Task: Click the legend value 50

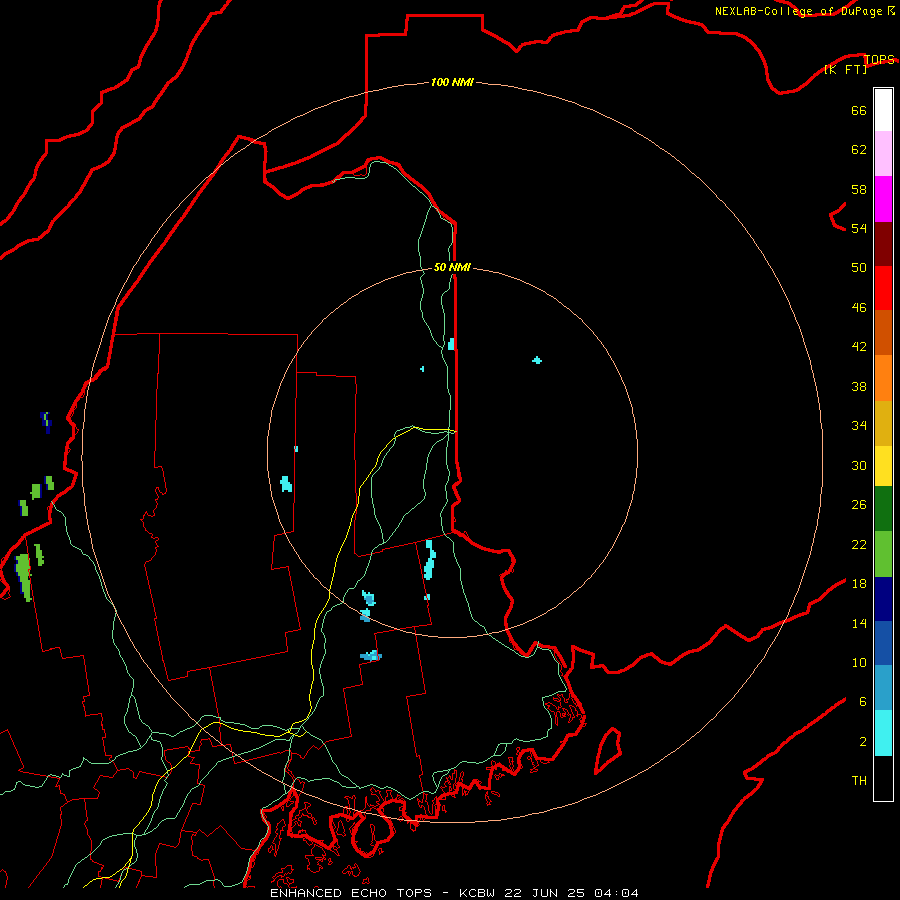Action: (859, 267)
